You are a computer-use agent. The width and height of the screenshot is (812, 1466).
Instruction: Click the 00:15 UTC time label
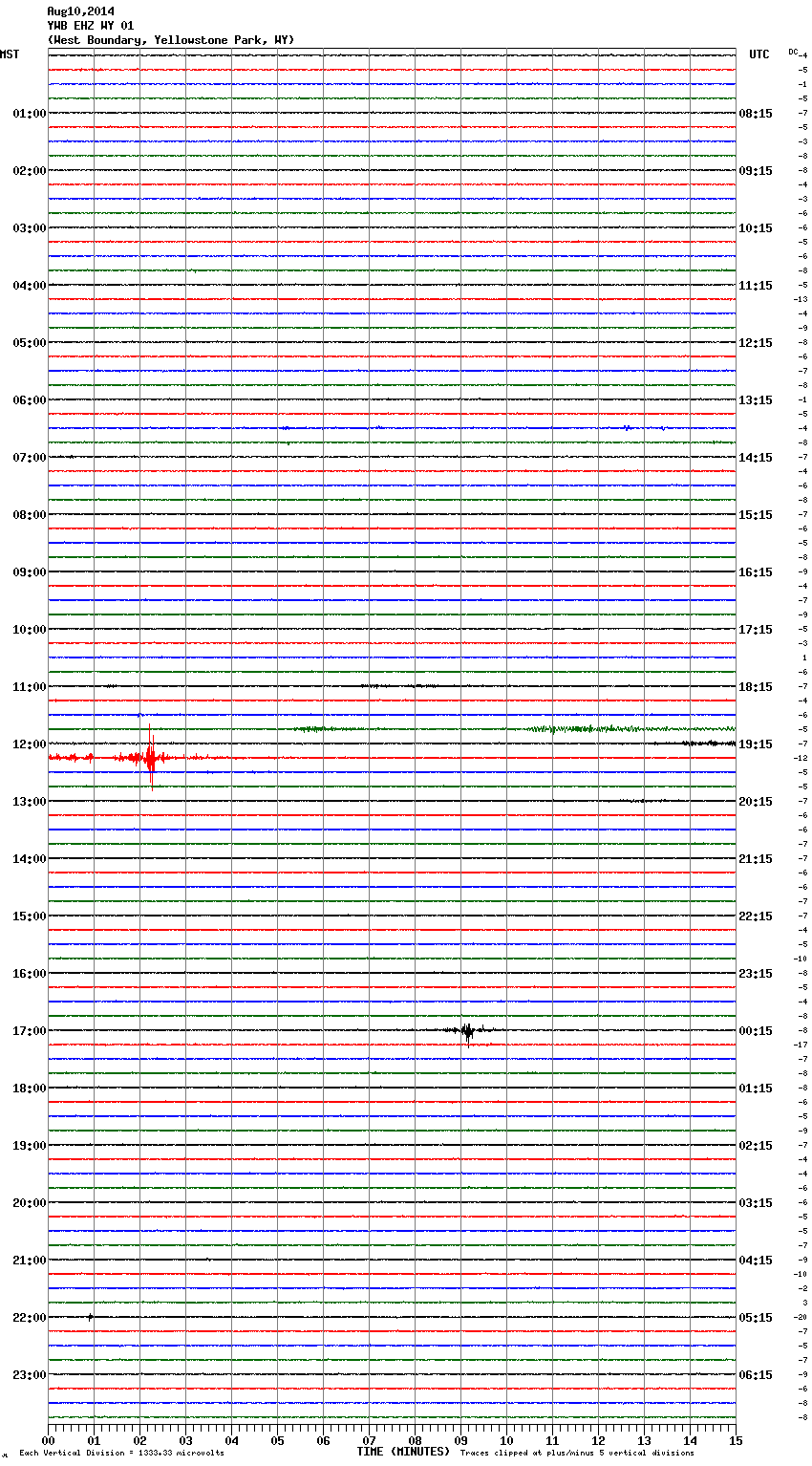756,1031
